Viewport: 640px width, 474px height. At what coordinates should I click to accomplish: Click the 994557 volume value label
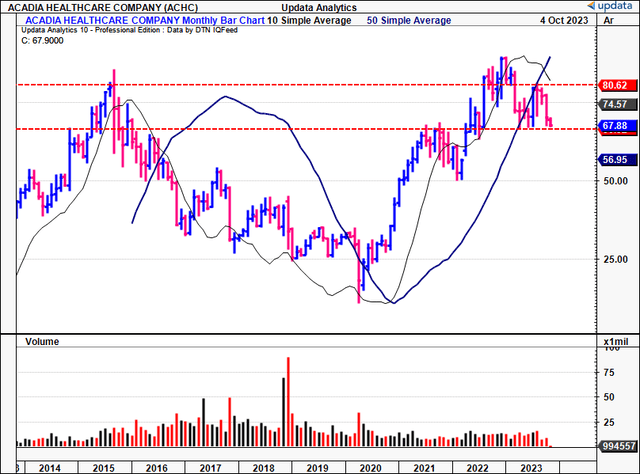[619, 446]
